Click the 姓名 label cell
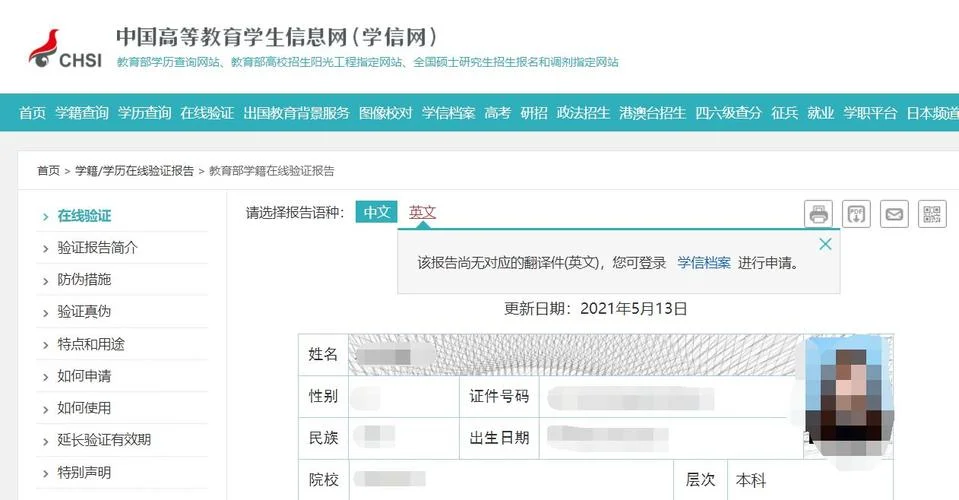 (x=323, y=355)
